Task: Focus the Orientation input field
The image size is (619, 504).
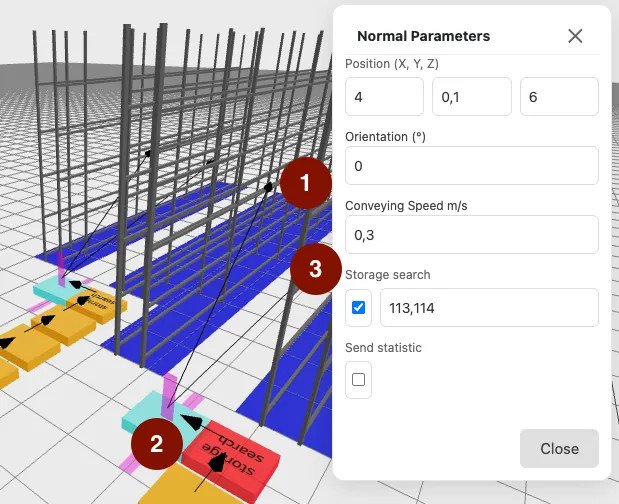Action: click(471, 166)
